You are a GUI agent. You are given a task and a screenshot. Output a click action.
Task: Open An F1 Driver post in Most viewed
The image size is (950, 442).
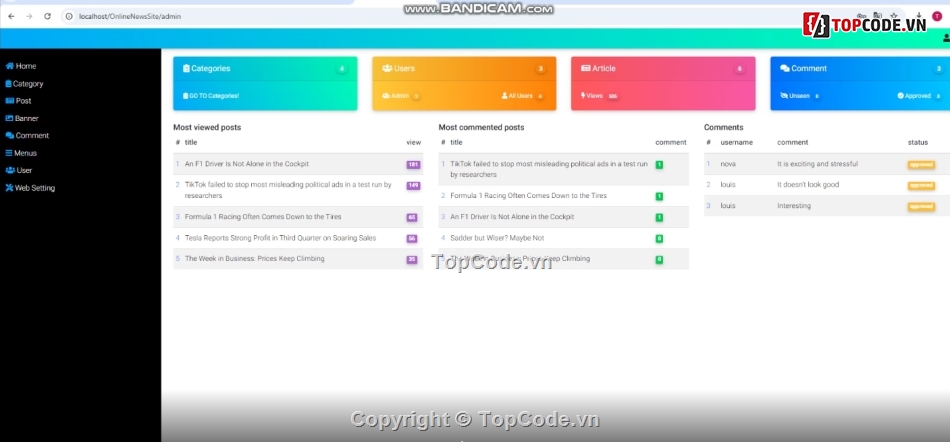(x=247, y=164)
